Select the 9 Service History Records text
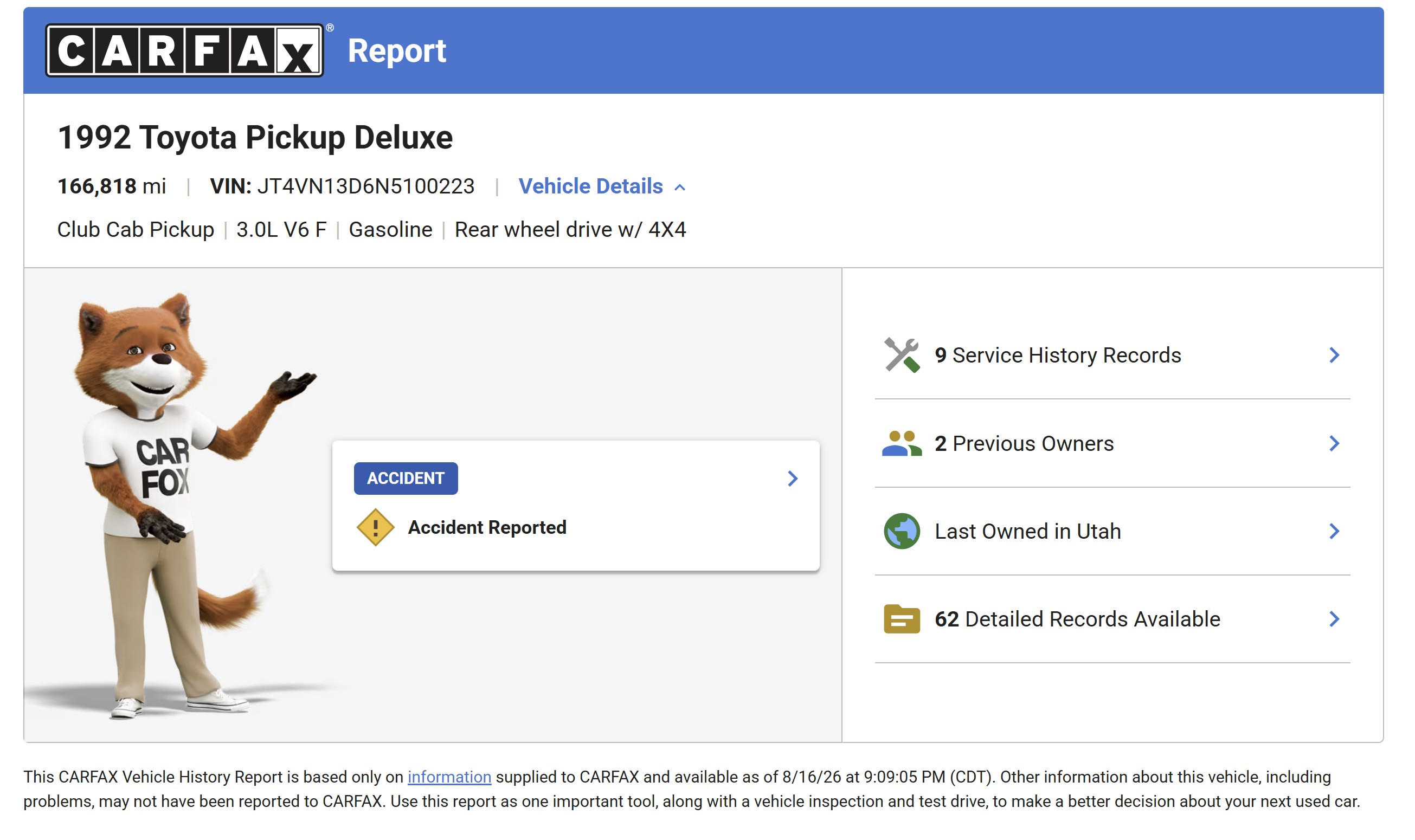Viewport: 1415px width, 840px height. (x=1057, y=355)
